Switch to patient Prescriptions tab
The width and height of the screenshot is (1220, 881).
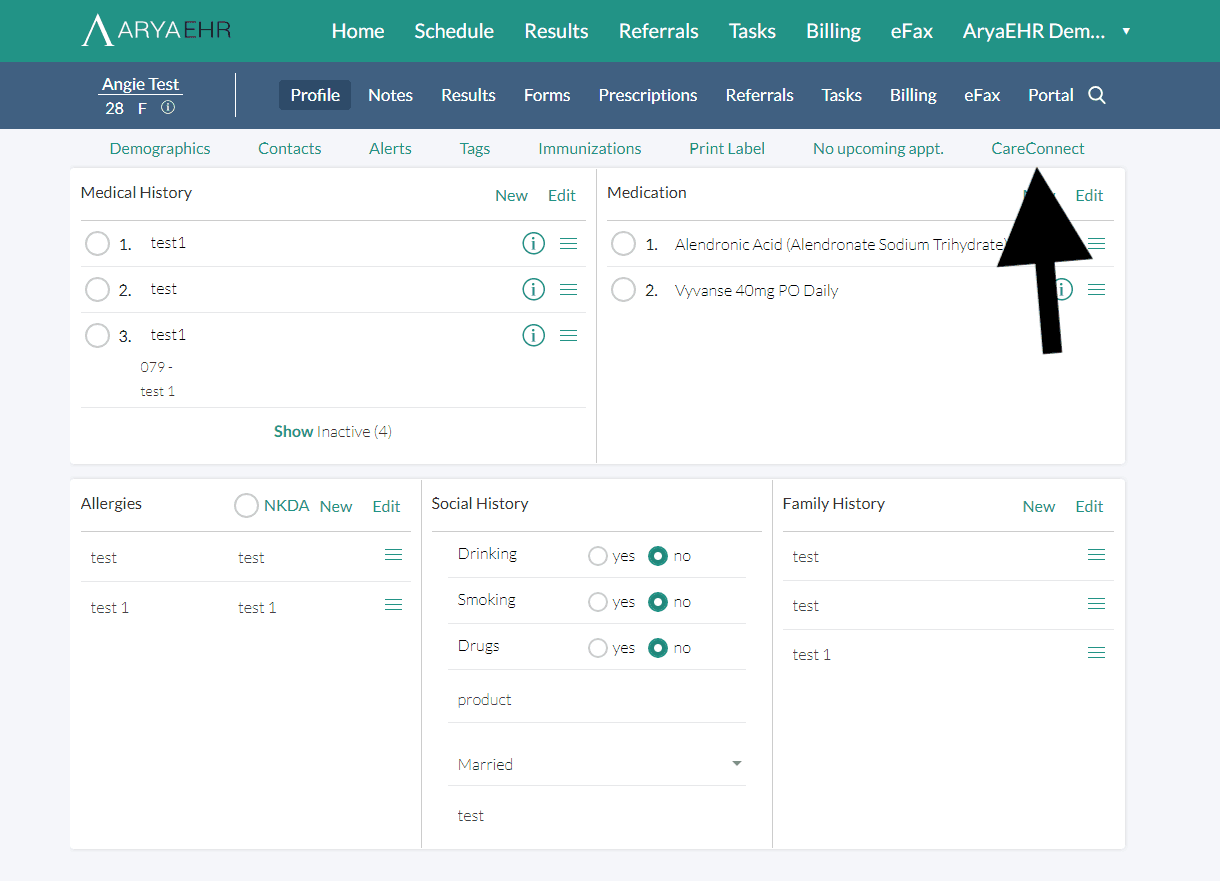tap(648, 95)
